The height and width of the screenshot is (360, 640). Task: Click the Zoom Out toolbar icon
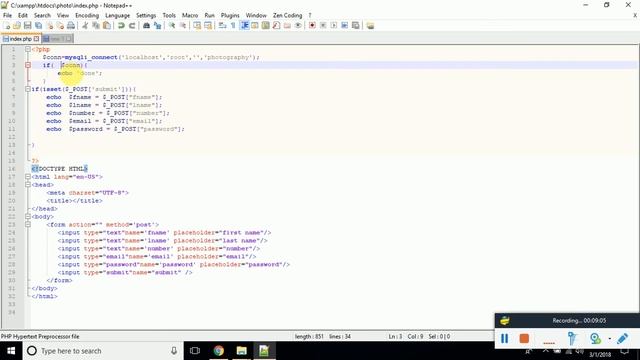click(x=183, y=26)
